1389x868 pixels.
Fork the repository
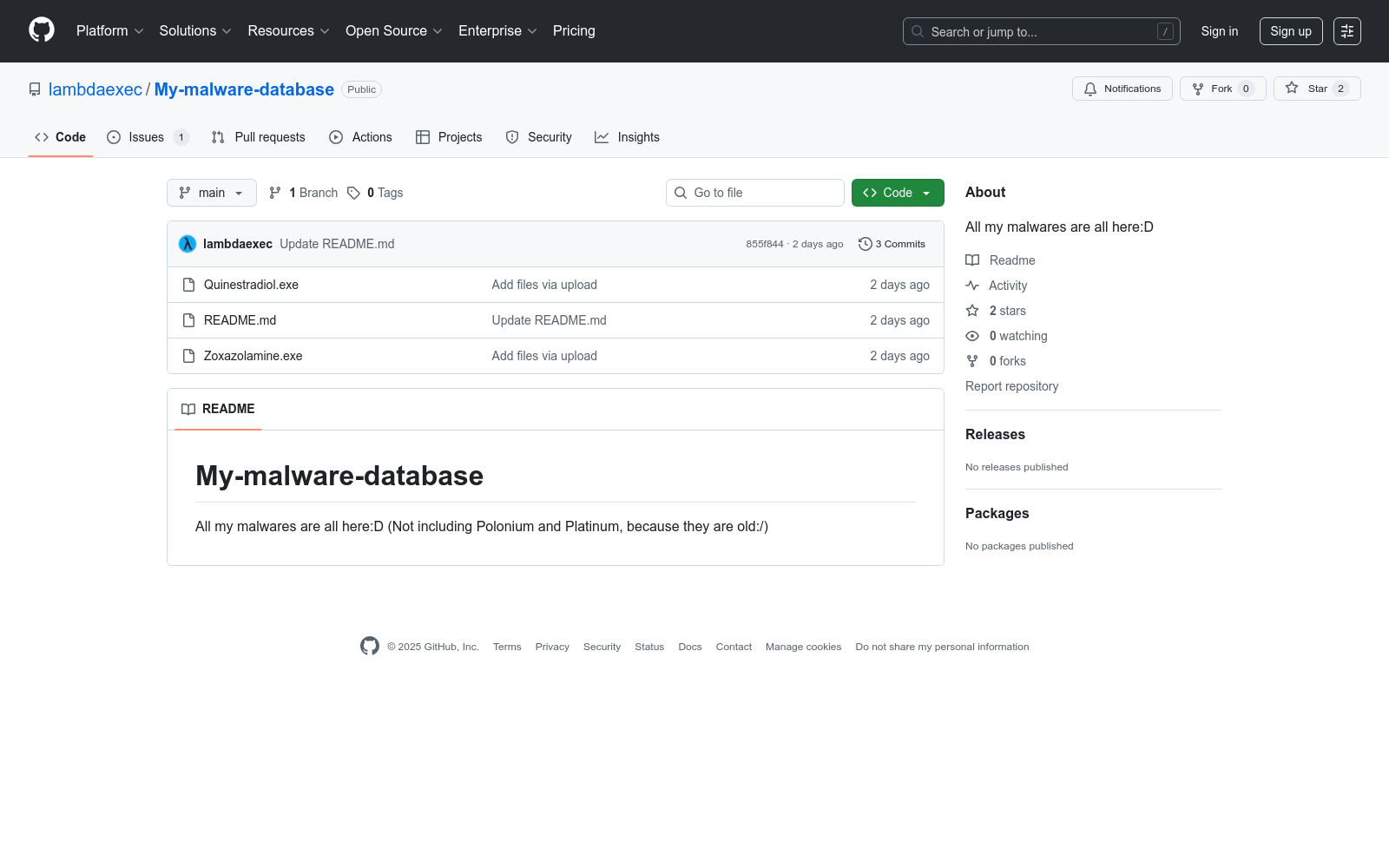[1223, 89]
